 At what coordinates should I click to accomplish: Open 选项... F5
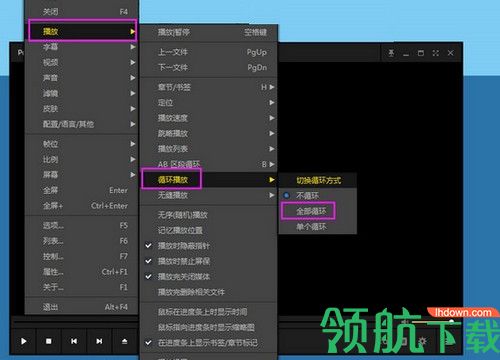pyautogui.click(x=82, y=225)
